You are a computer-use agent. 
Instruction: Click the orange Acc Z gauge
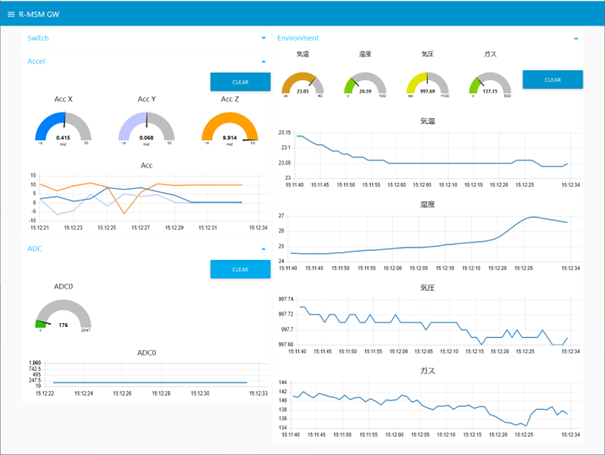229,127
